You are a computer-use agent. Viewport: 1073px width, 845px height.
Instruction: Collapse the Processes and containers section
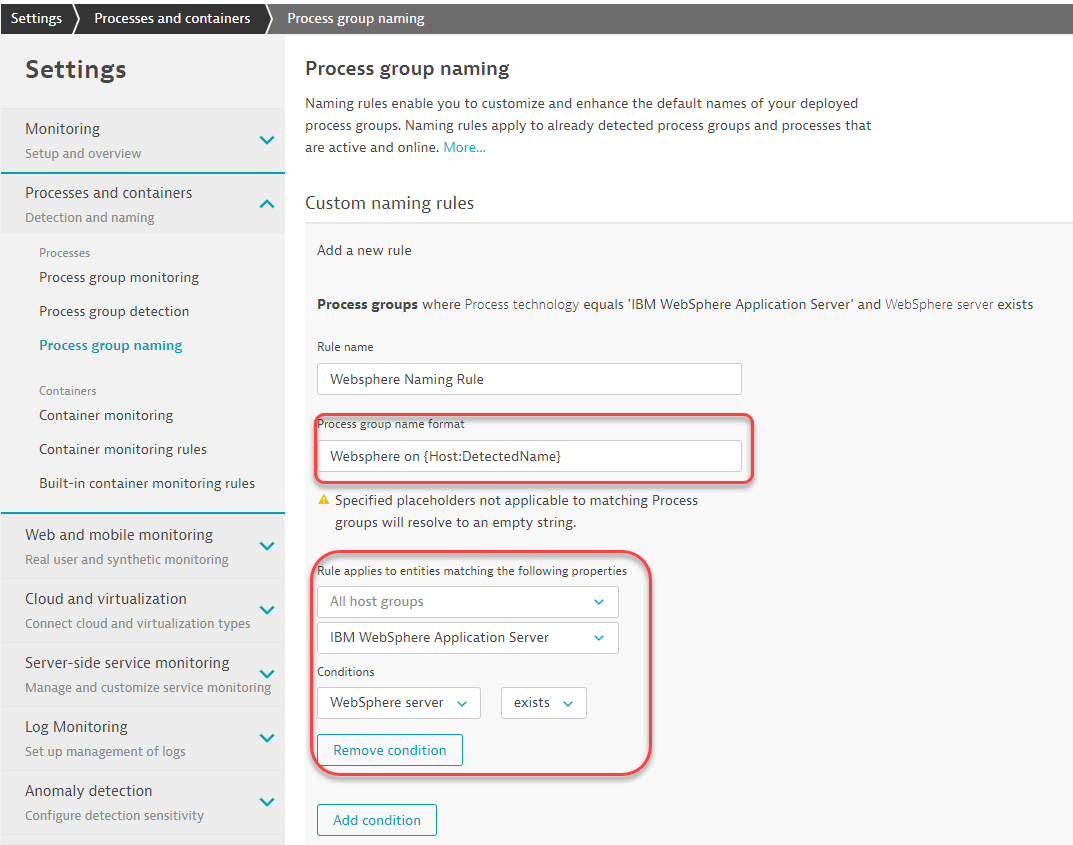267,204
